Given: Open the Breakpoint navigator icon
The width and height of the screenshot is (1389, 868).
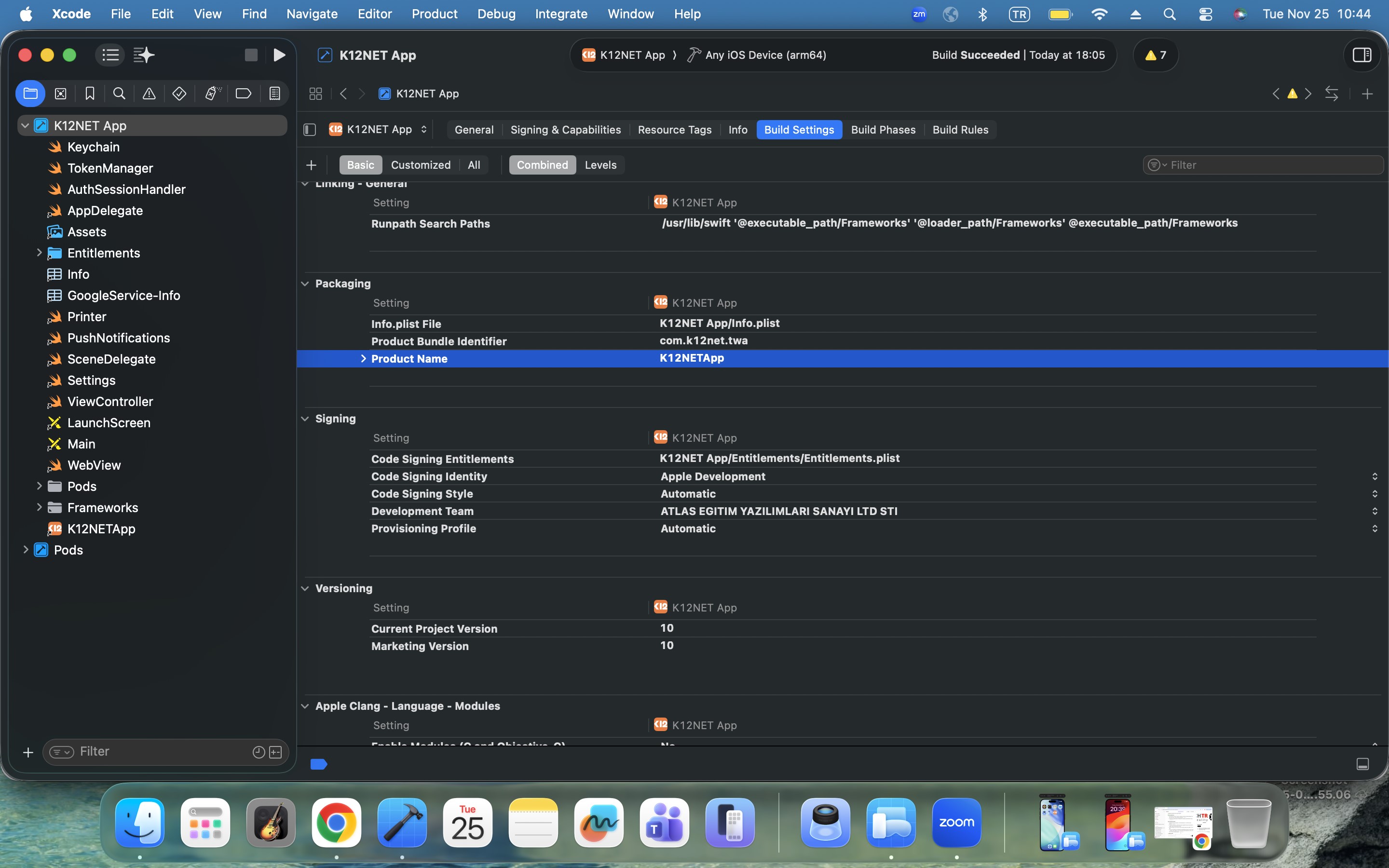Looking at the screenshot, I should 244,94.
